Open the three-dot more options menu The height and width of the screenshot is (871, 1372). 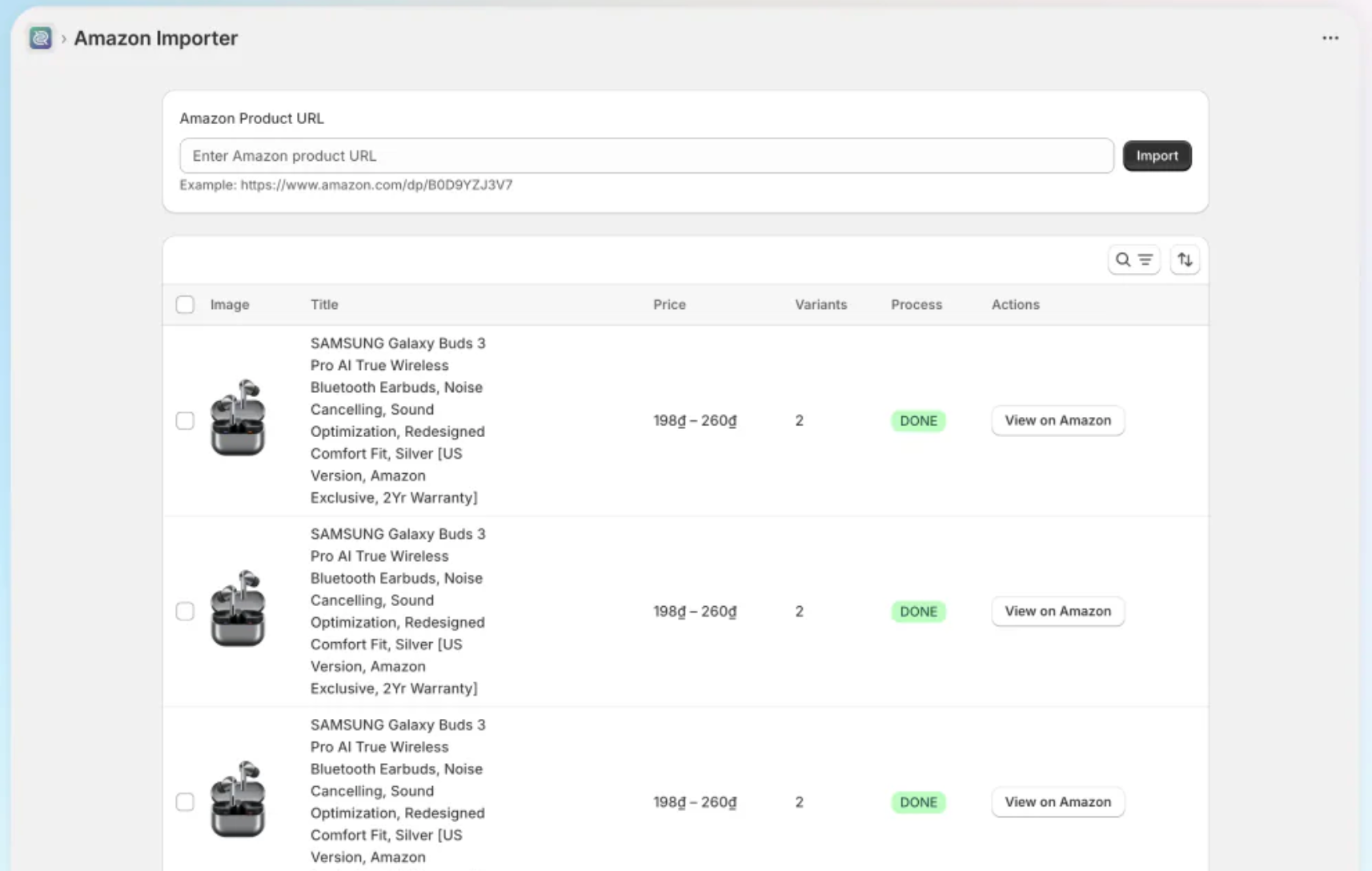(x=1330, y=38)
